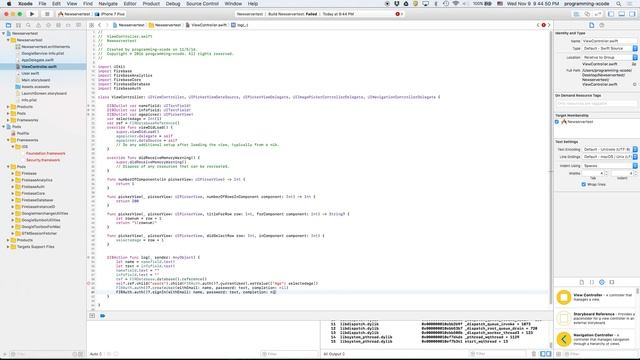The image size is (640, 360).
Task: Open the Object library icon
Action: pyautogui.click(x=602, y=282)
